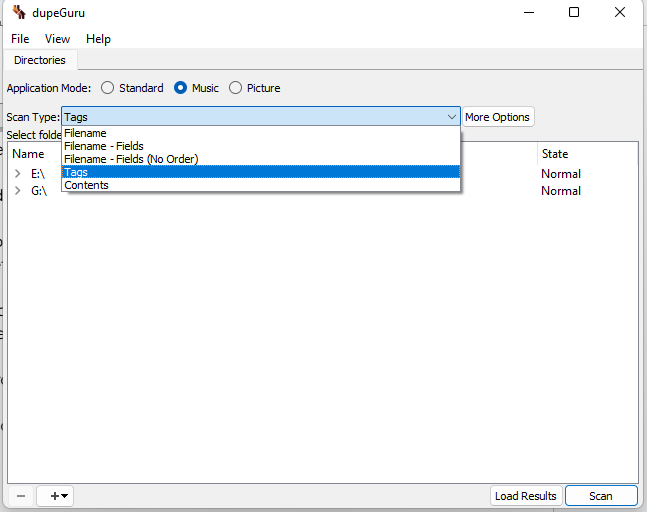Choose Filename - Fields scan type
The image size is (647, 512).
click(261, 146)
